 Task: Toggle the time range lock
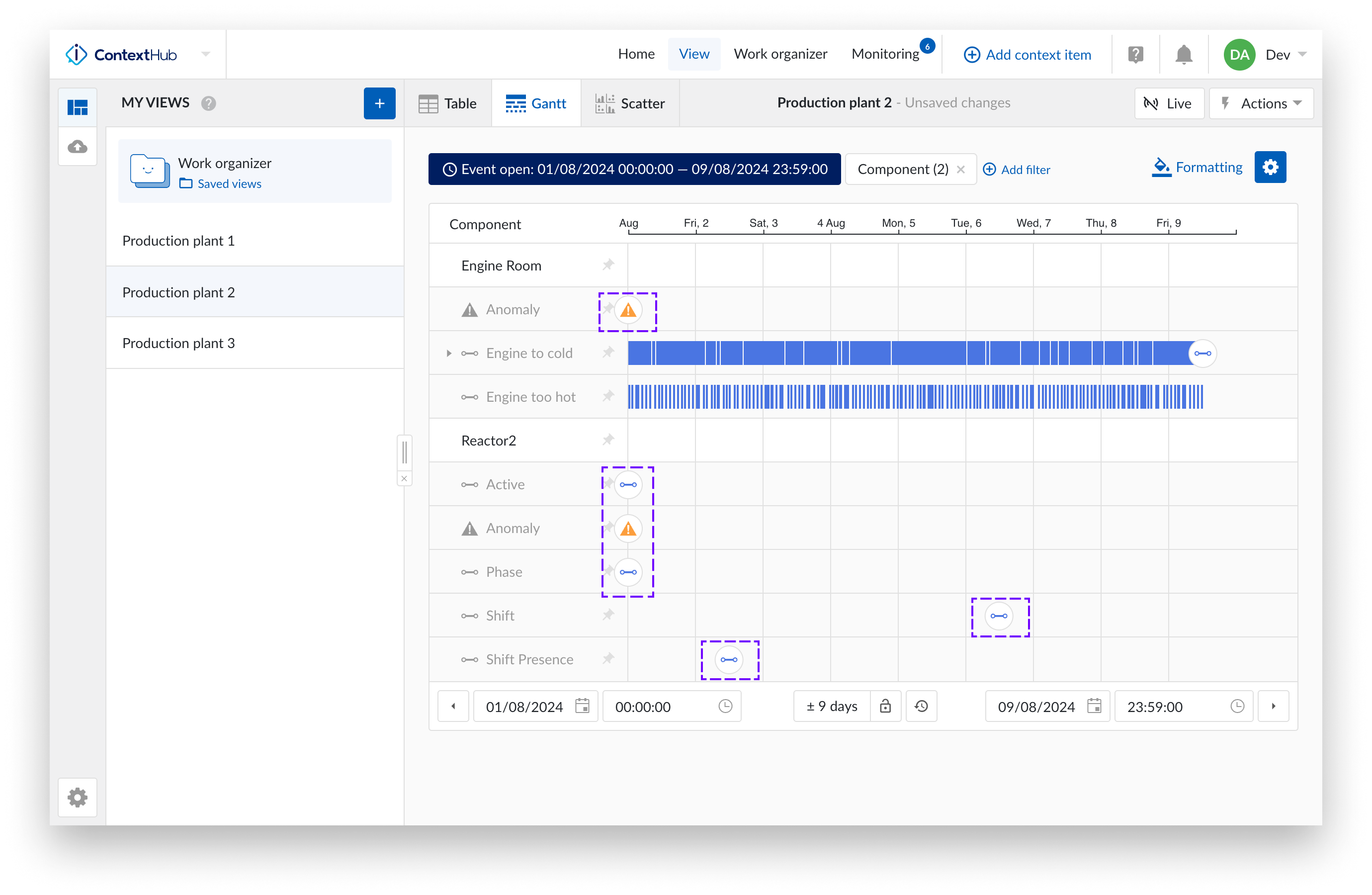pyautogui.click(x=885, y=706)
